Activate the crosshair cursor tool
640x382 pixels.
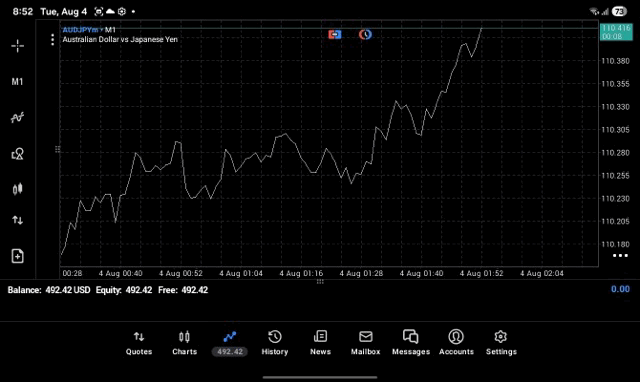pyautogui.click(x=17, y=46)
